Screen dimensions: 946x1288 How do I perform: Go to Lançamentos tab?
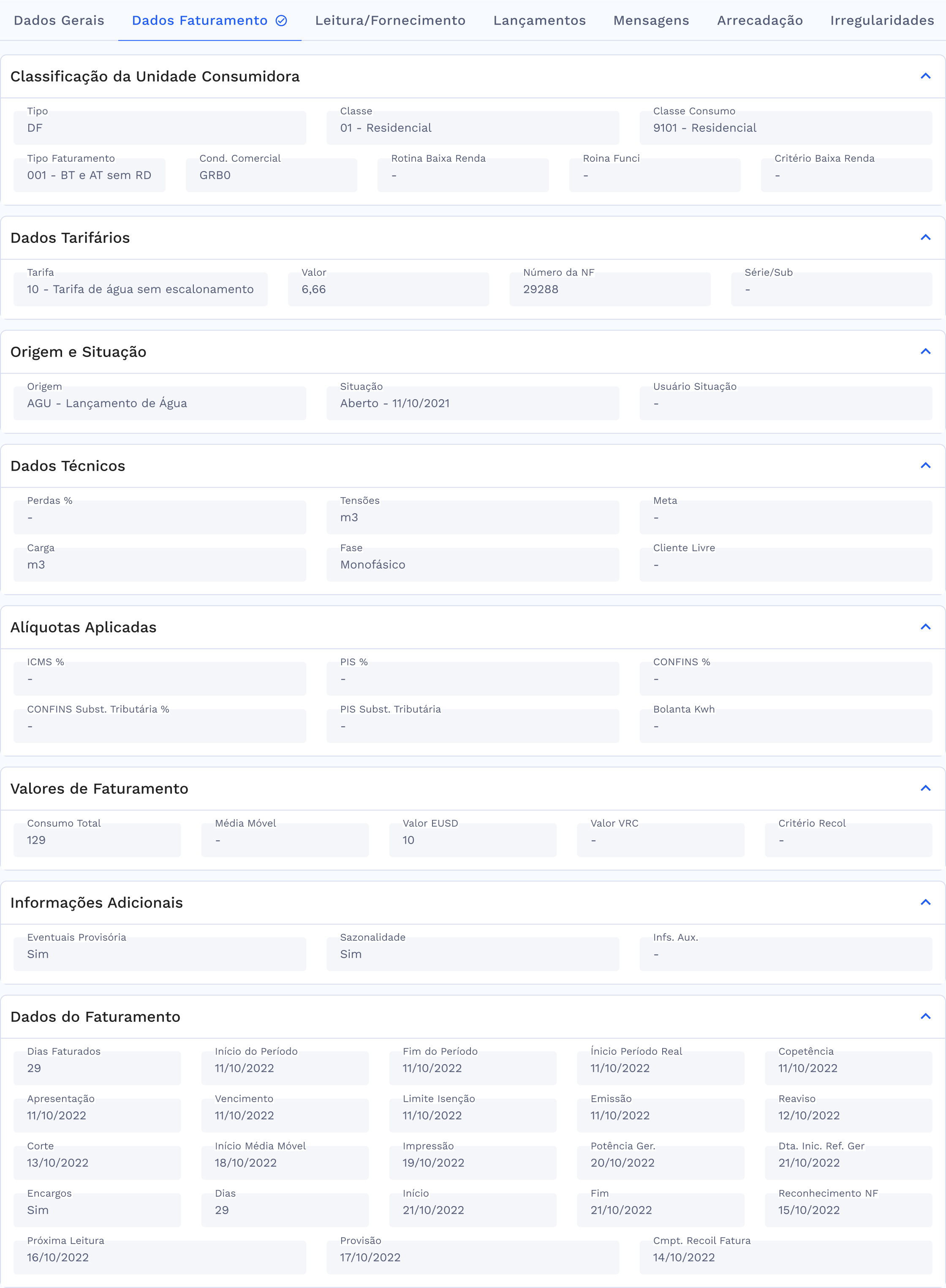[539, 21]
